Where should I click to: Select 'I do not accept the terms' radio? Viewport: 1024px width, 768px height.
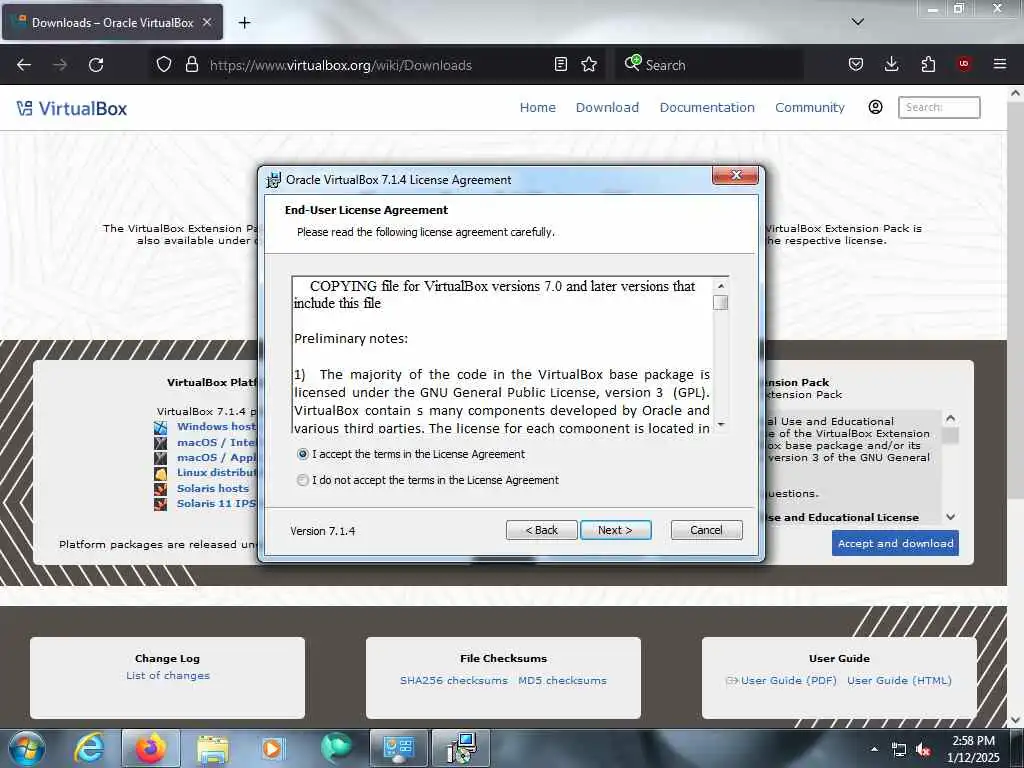point(302,480)
